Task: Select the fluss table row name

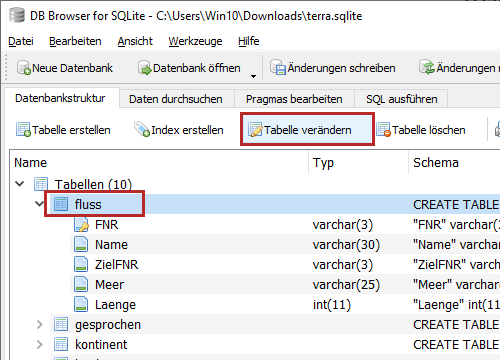Action: click(x=88, y=204)
